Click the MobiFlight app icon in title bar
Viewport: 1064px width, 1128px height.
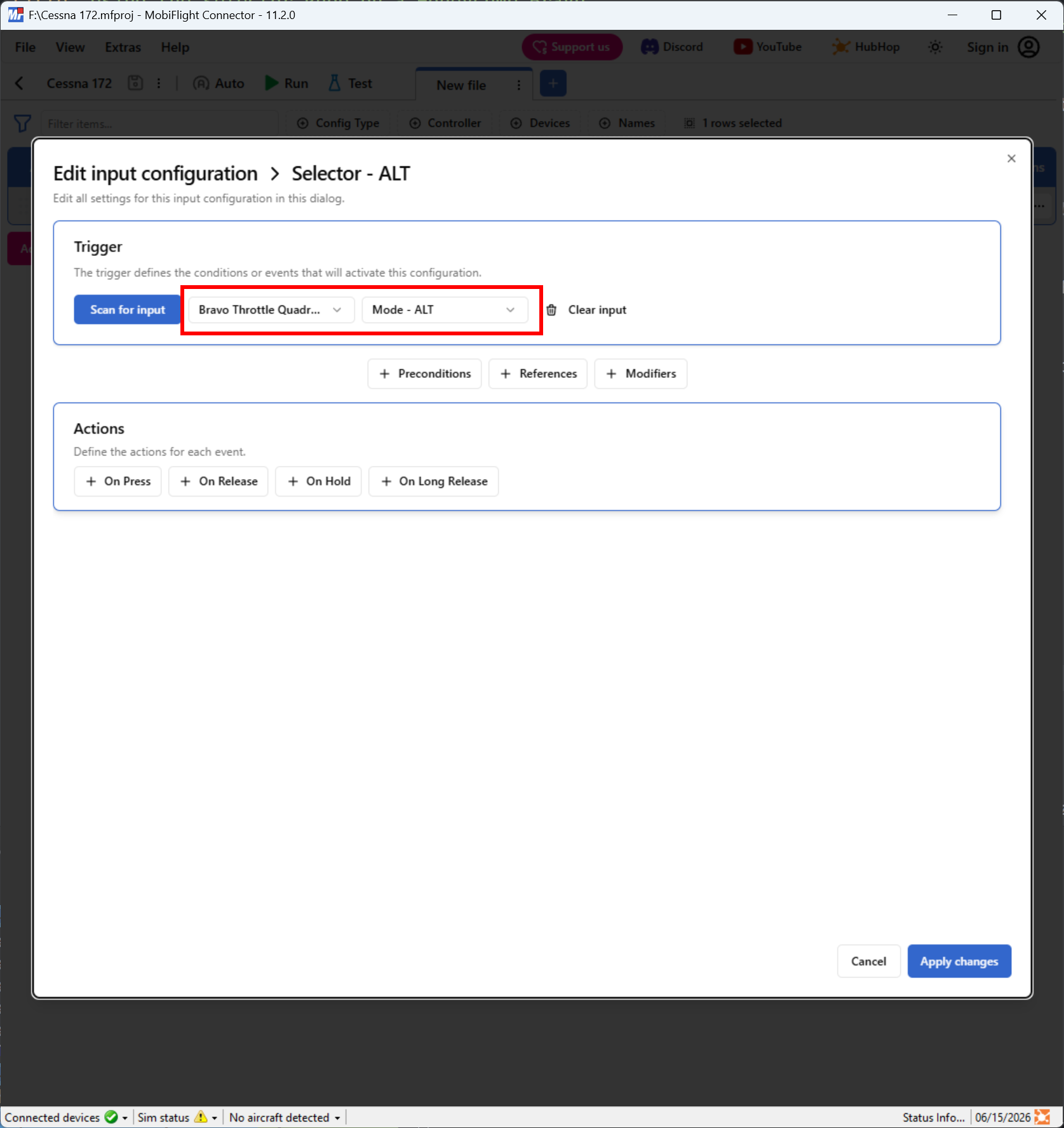(15, 15)
